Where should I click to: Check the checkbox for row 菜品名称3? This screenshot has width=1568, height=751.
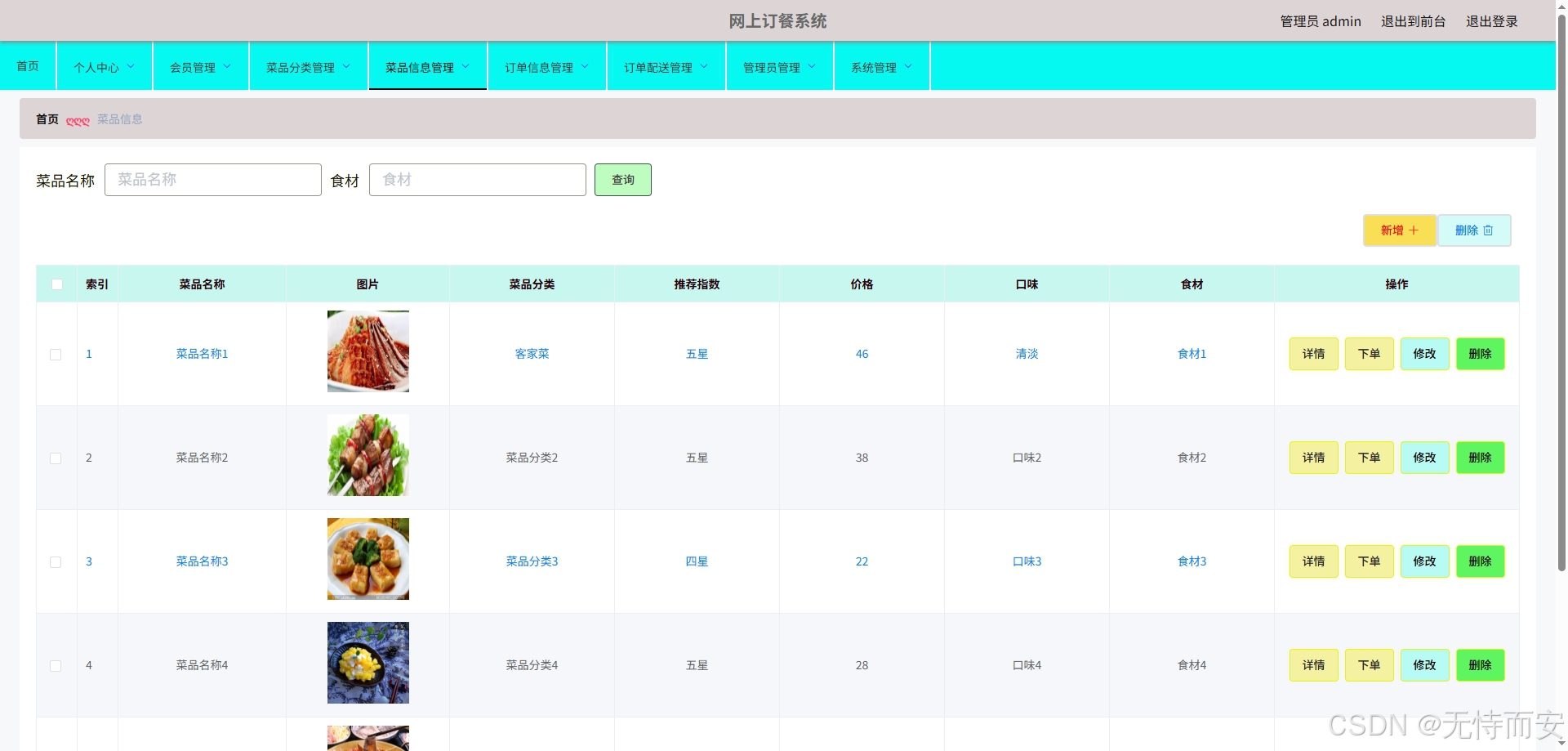56,562
